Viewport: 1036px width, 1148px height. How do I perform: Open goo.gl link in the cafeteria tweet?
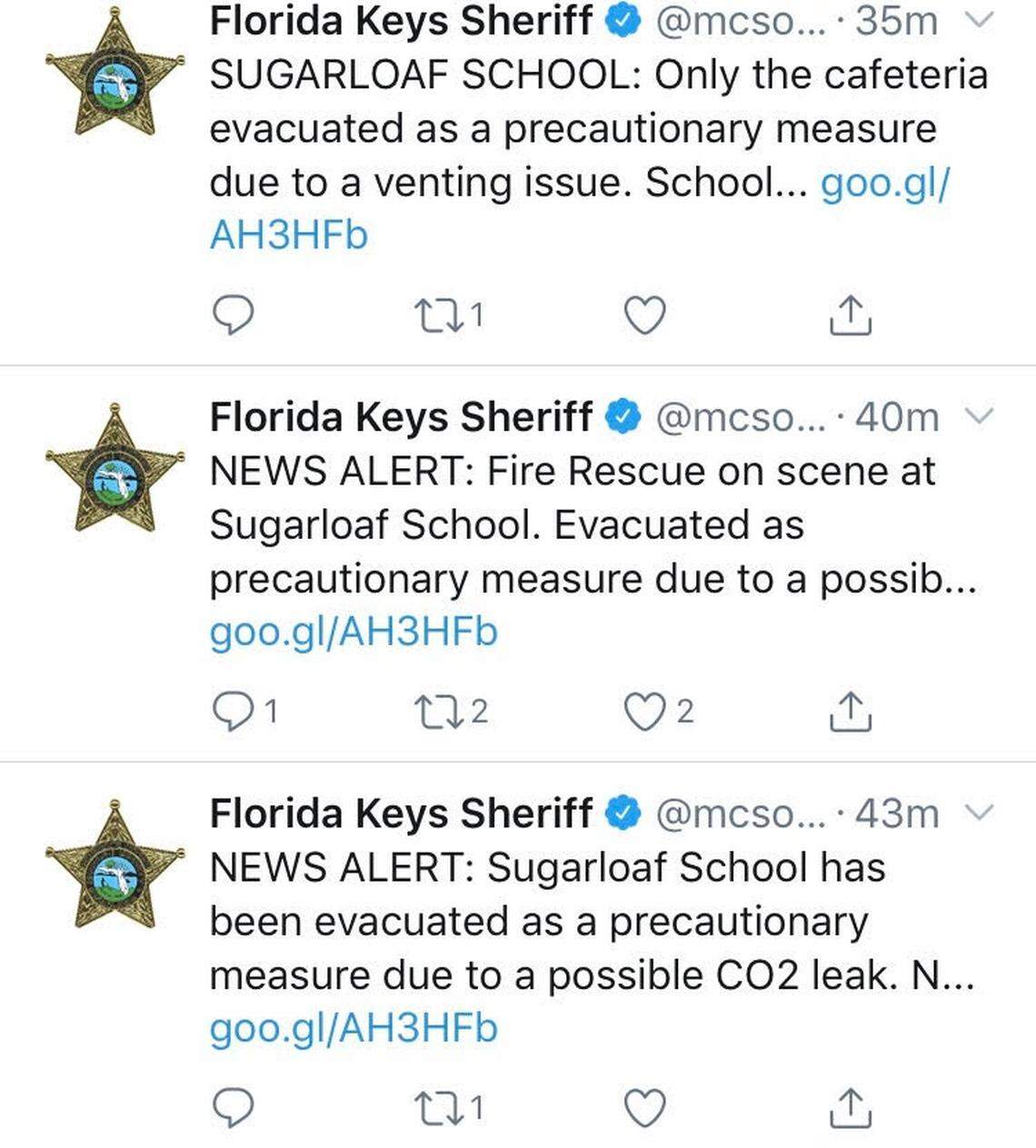click(x=289, y=235)
